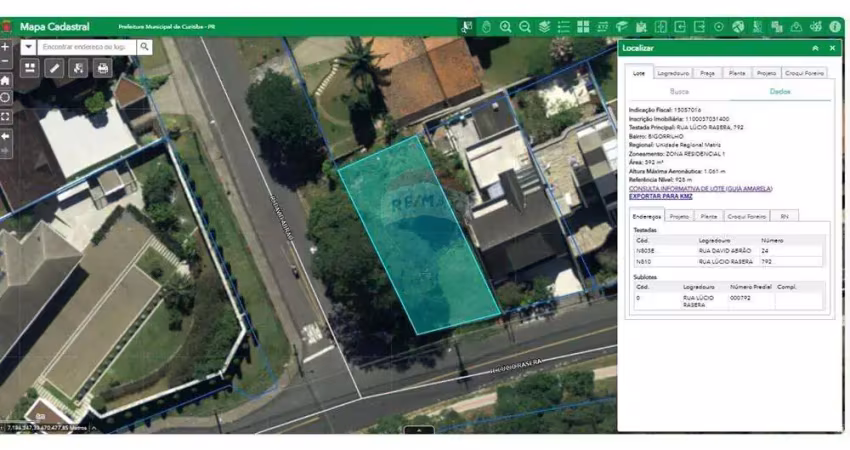Toggle the full screen map view
This screenshot has width=850, height=450.
pyautogui.click(x=6, y=116)
